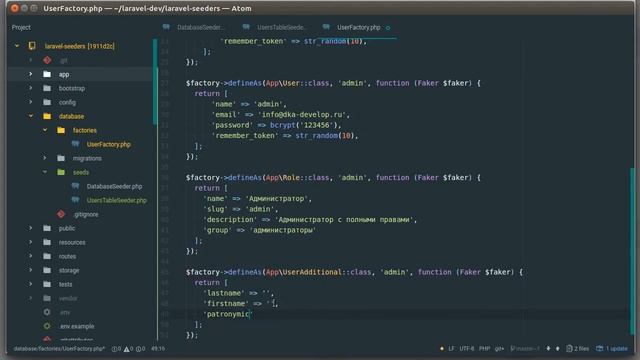
Task: Click the tree view vertical scrollbar
Action: pyautogui.click(x=155, y=82)
